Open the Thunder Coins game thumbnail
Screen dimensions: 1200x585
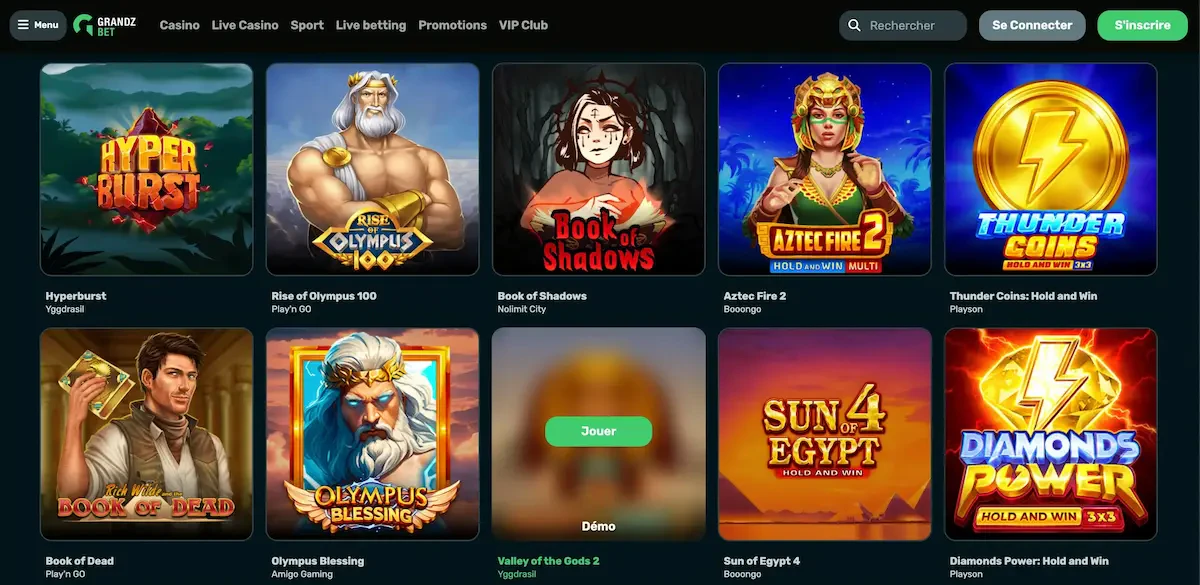point(1051,170)
